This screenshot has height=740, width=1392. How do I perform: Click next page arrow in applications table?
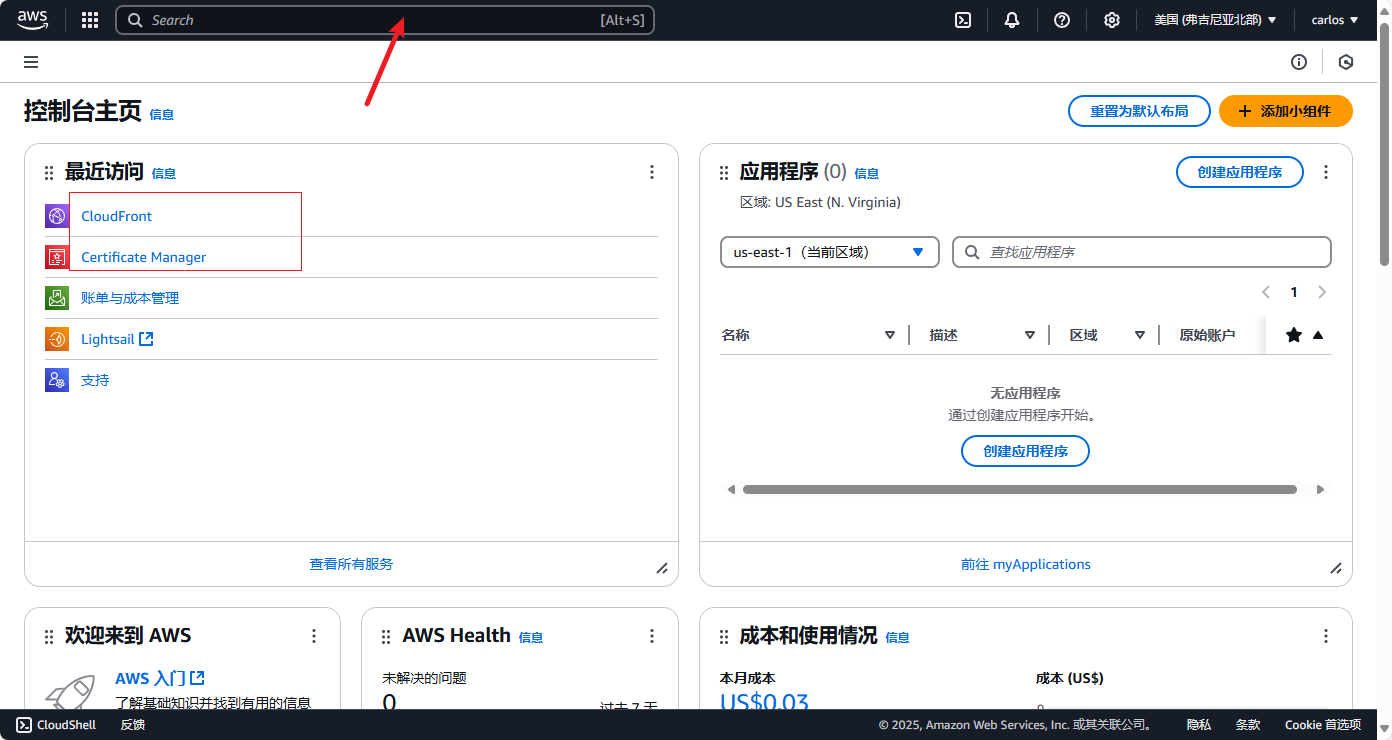pyautogui.click(x=1322, y=292)
